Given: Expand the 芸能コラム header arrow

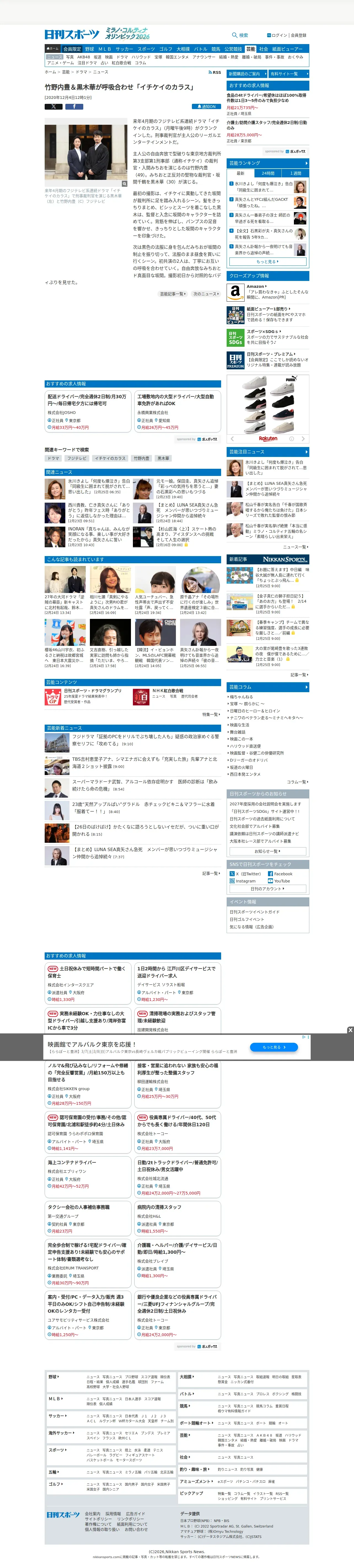Looking at the screenshot, I should pos(307,687).
